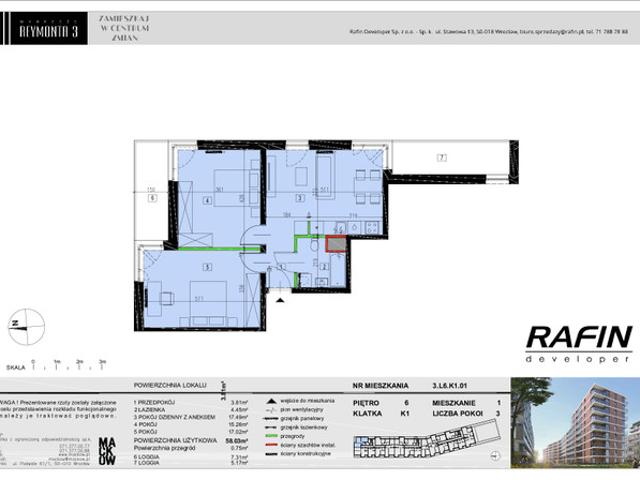Click the 'MIESZKANIE' label in info panel
Screen dimensions: 640x480
tap(454, 403)
